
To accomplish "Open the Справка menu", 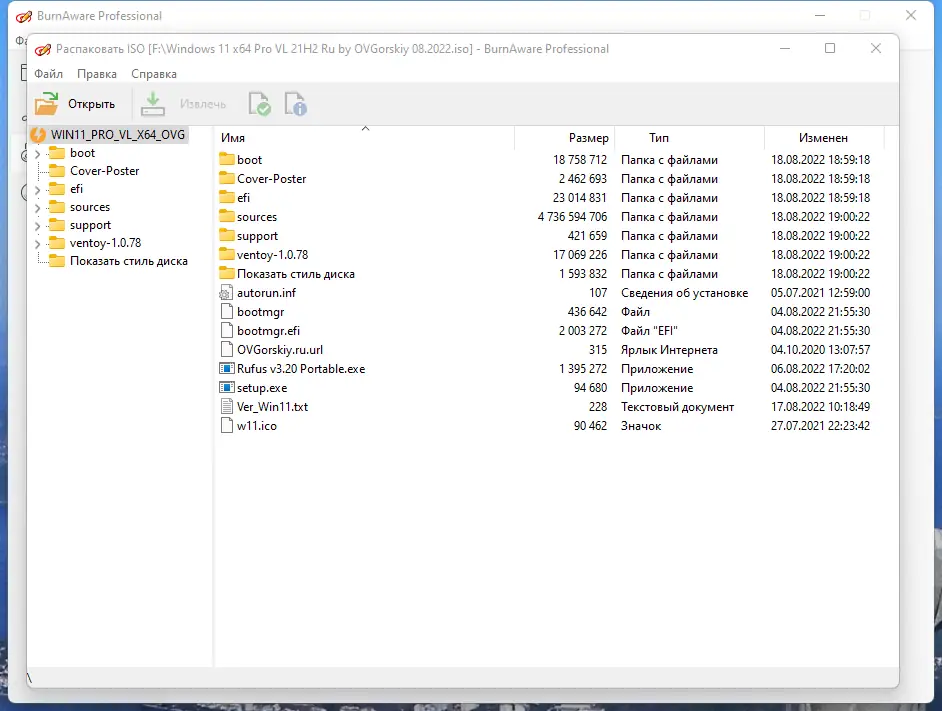I will pos(154,74).
